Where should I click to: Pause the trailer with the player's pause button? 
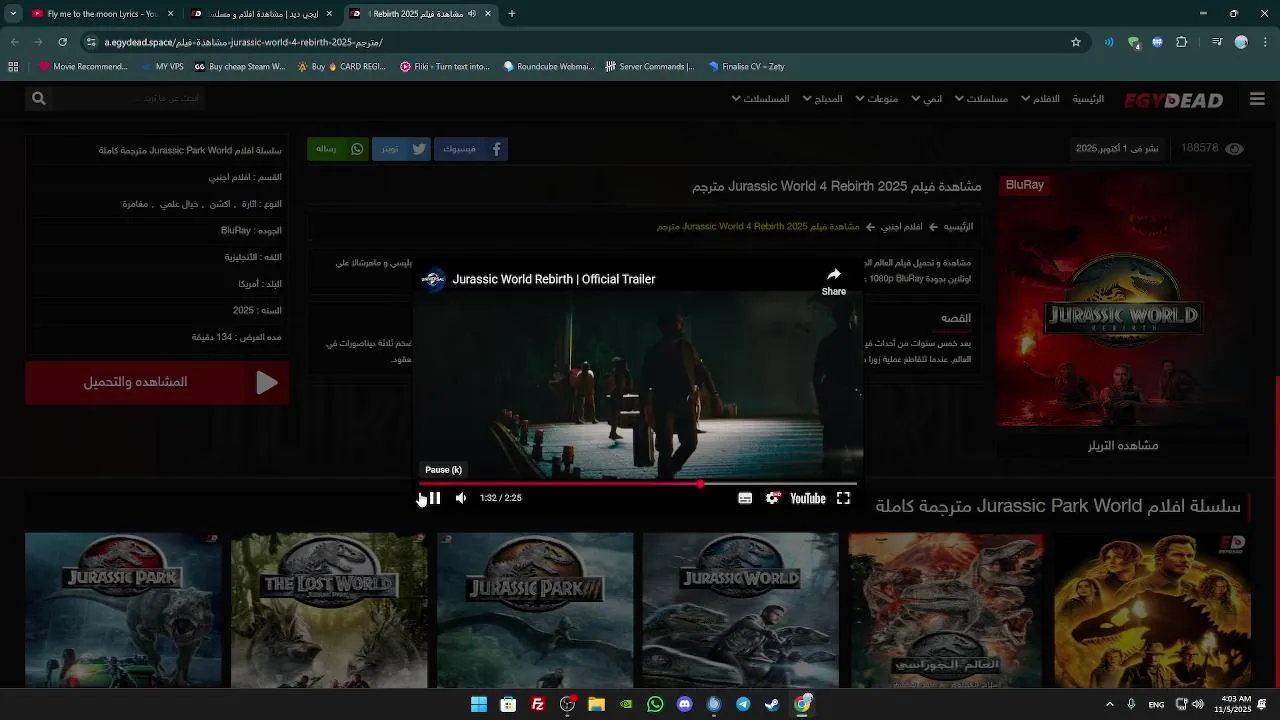[434, 498]
